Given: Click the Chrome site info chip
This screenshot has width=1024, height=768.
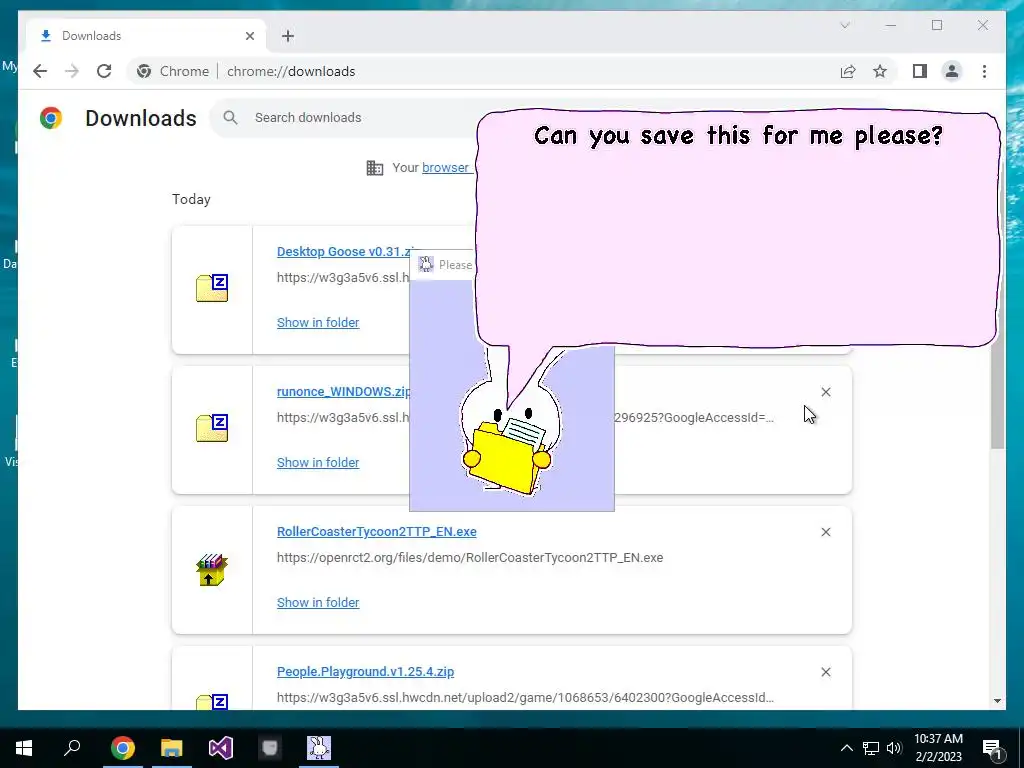Looking at the screenshot, I should point(172,71).
